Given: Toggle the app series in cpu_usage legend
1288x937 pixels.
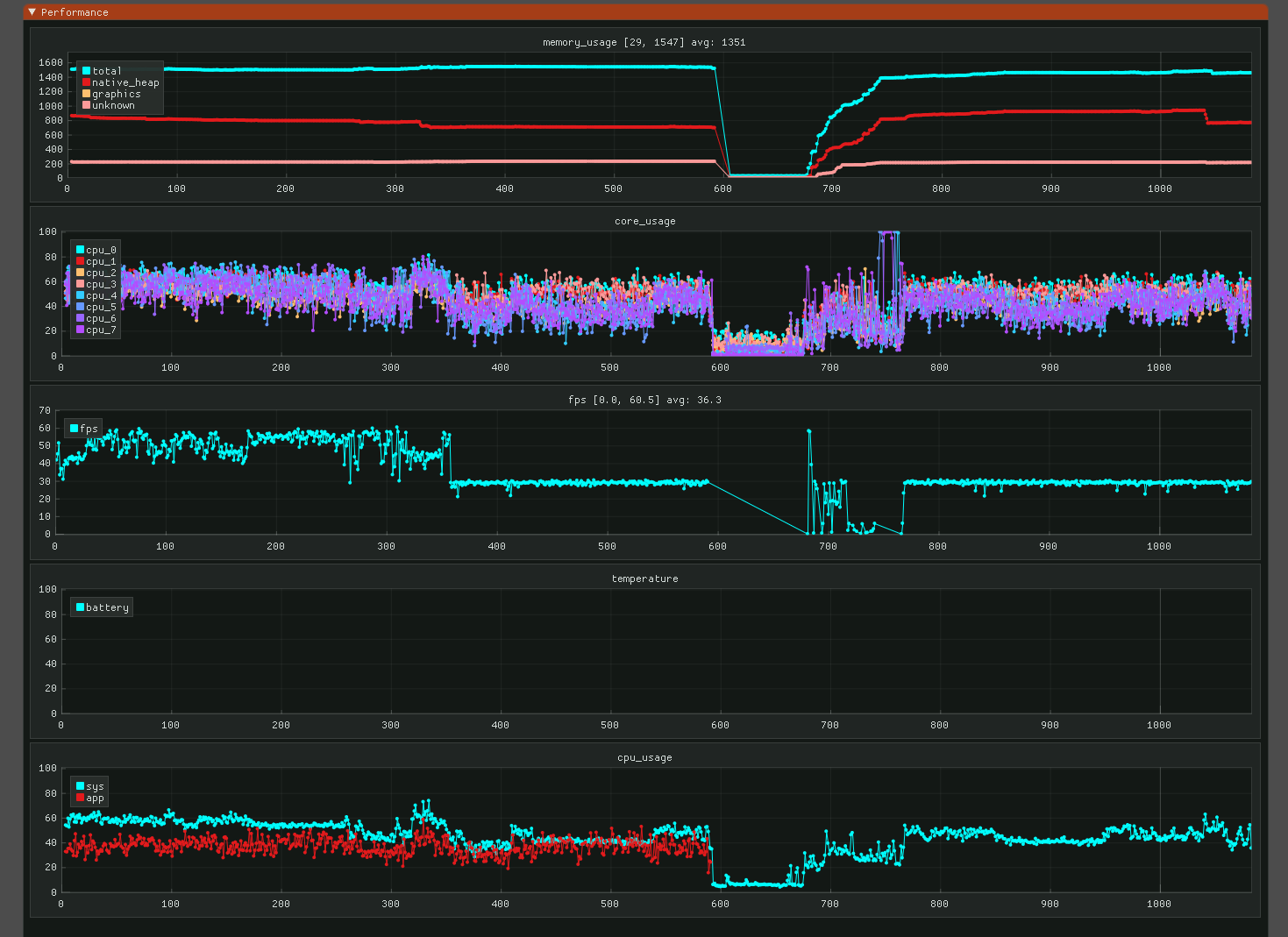Looking at the screenshot, I should coord(82,799).
